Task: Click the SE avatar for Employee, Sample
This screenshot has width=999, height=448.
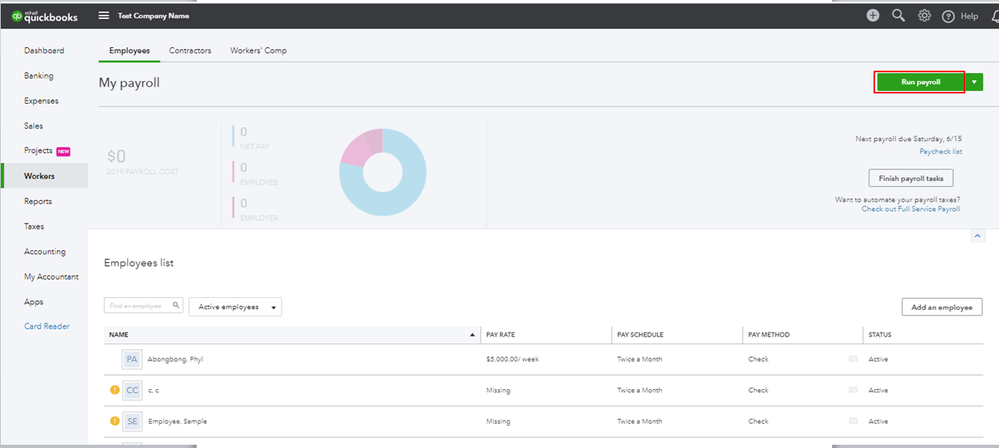Action: [x=132, y=421]
